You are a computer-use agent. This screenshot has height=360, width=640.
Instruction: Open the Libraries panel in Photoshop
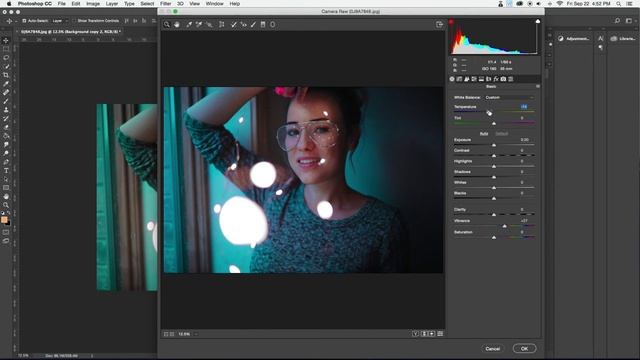point(624,38)
